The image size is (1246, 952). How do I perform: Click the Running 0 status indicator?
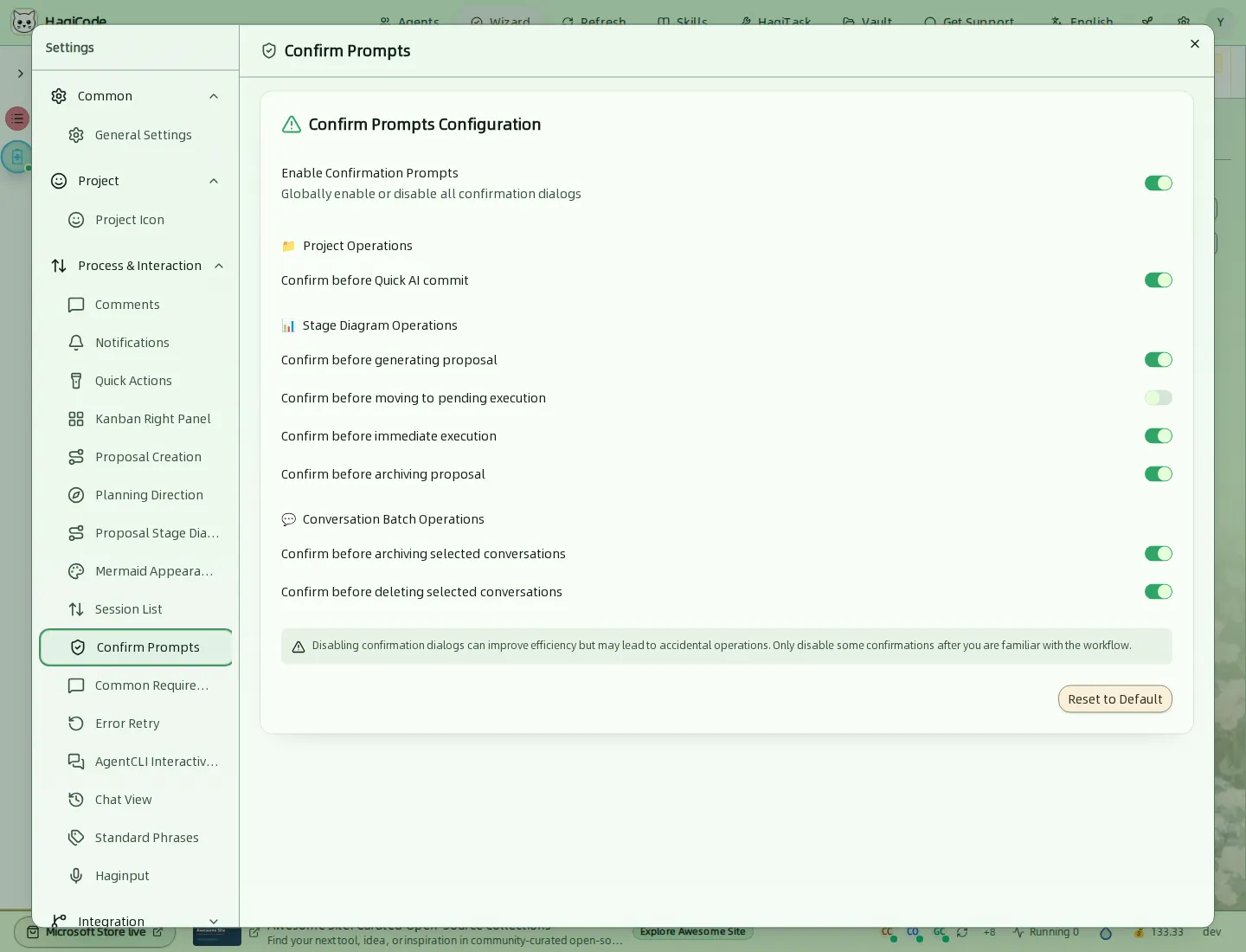click(x=1046, y=932)
